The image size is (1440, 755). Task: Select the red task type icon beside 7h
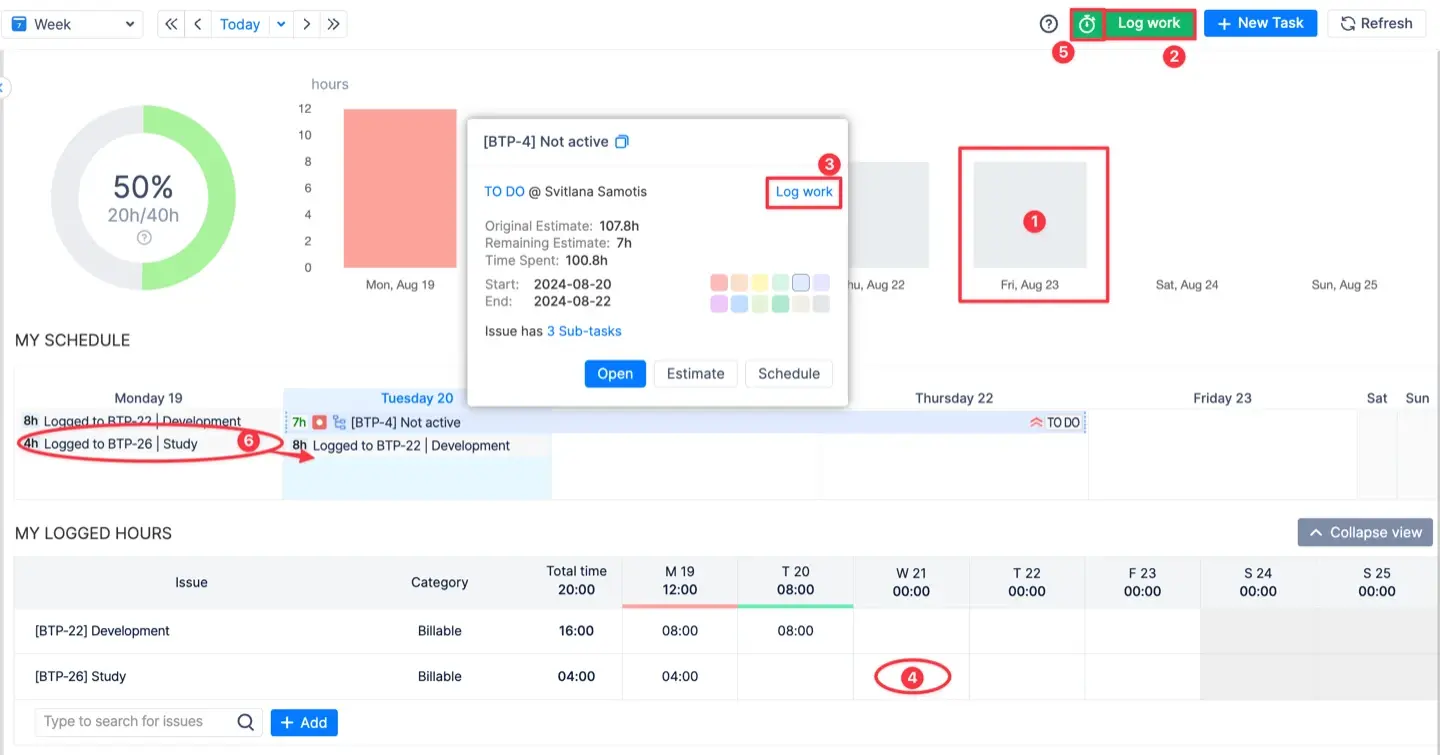[x=318, y=421]
